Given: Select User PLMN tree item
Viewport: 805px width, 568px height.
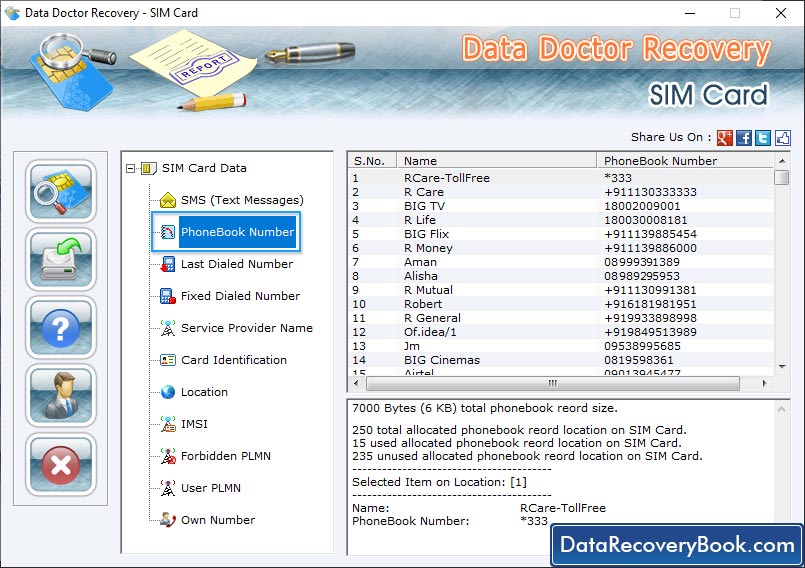Looking at the screenshot, I should tap(210, 488).
